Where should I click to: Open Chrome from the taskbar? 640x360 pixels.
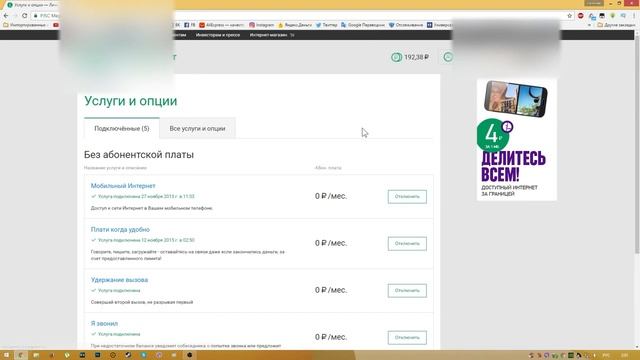[x=21, y=355]
